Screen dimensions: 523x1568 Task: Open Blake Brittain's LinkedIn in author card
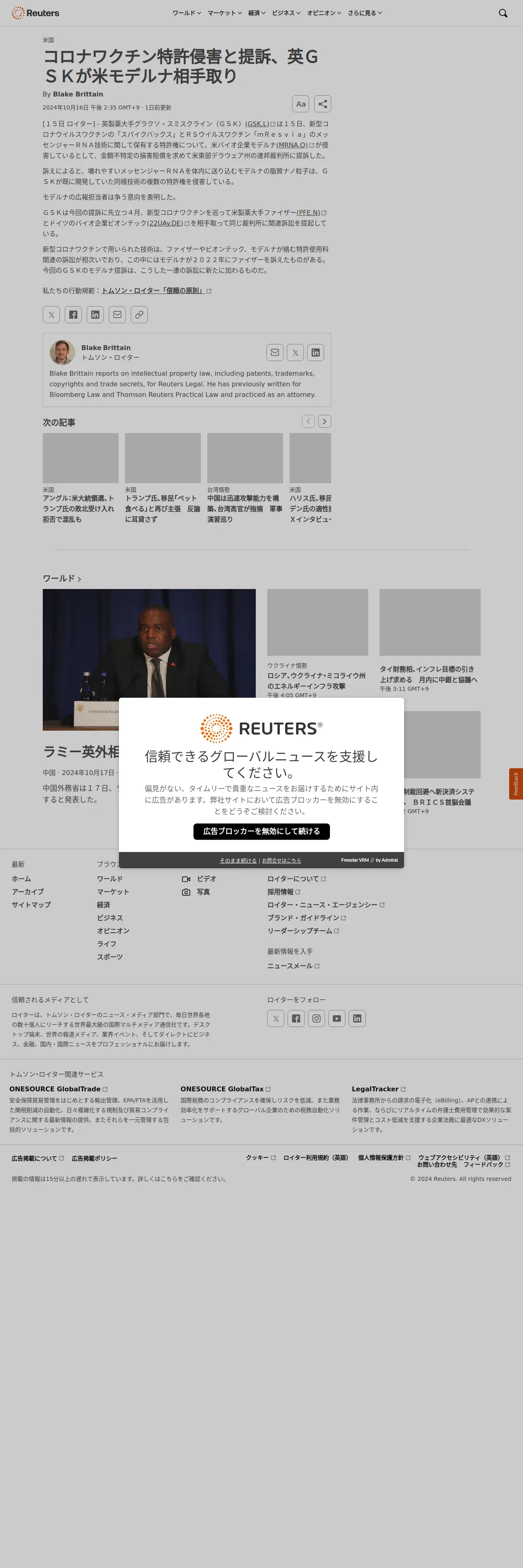point(315,353)
